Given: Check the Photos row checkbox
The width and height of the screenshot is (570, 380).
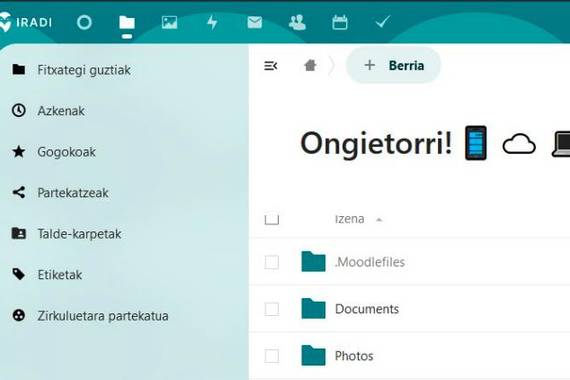Looking at the screenshot, I should [x=272, y=356].
